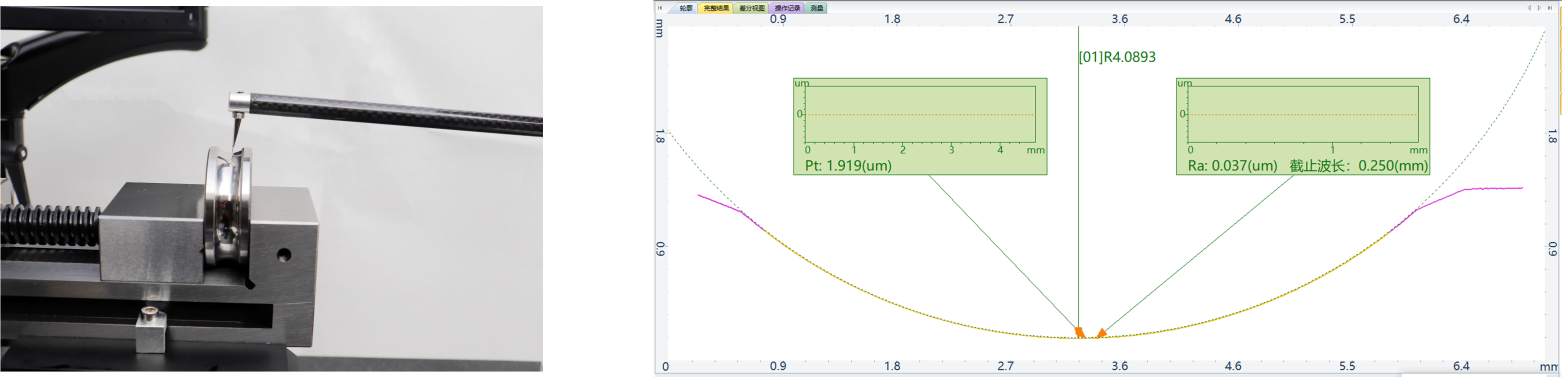
Task: Select the Pt: 1.919(um) result box
Action: 919,126
